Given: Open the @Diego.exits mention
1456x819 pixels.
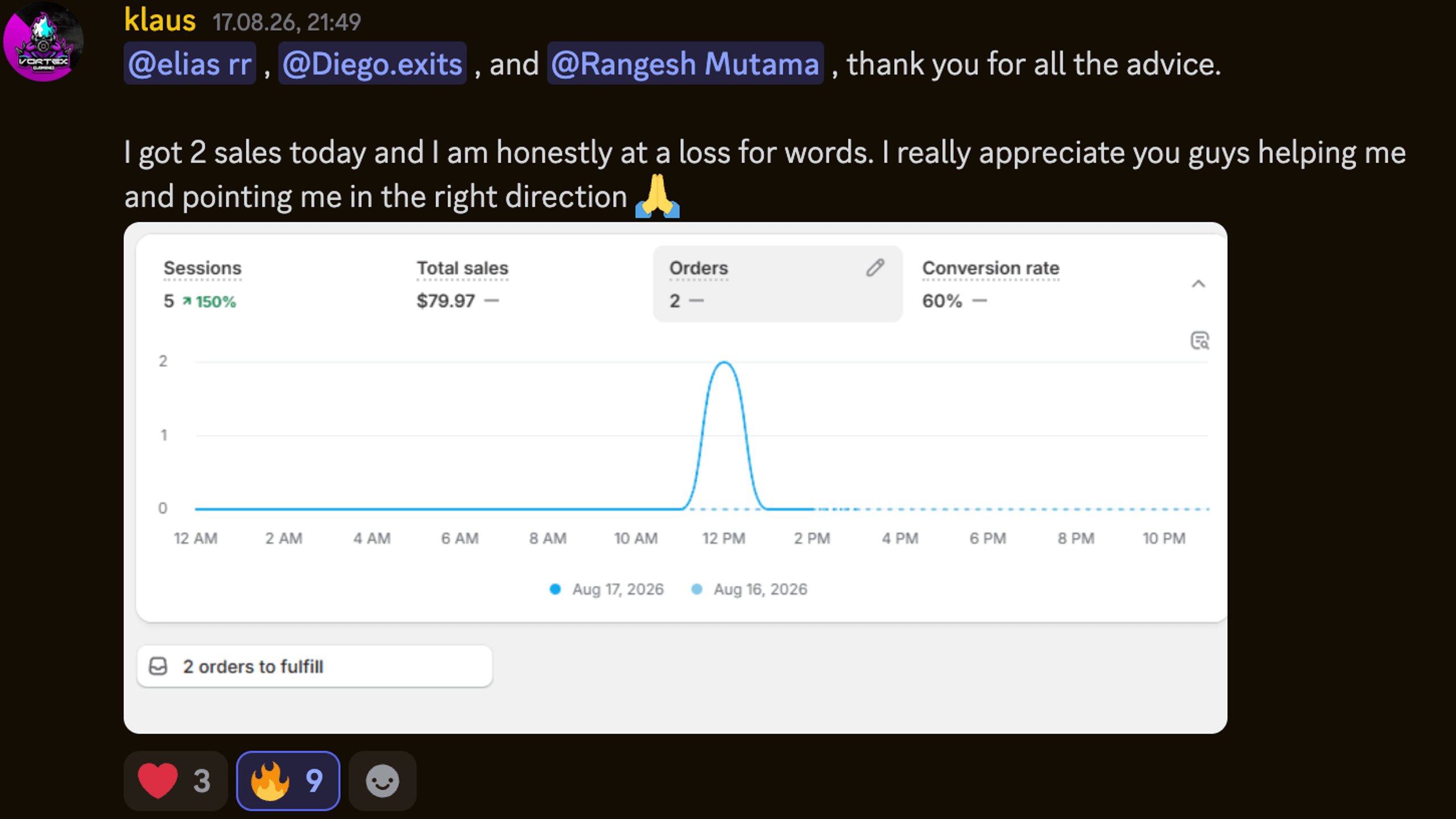Looking at the screenshot, I should pyautogui.click(x=373, y=63).
